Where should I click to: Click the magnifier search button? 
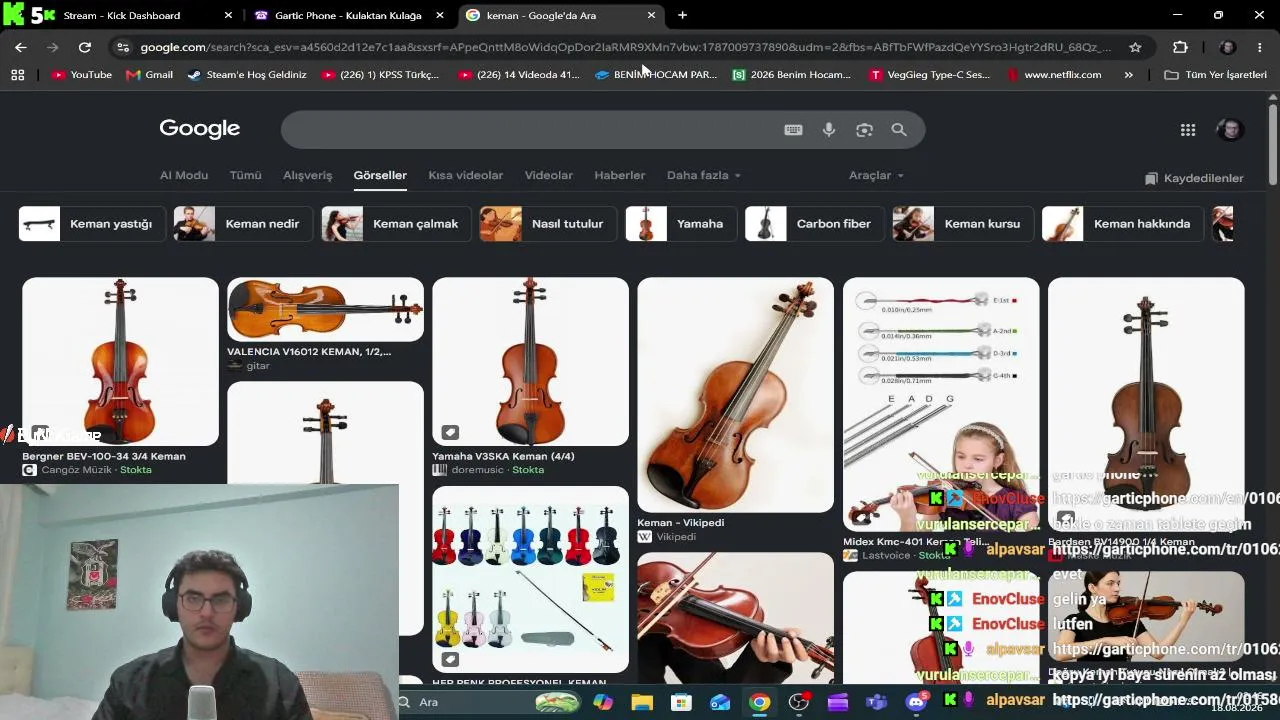click(899, 130)
